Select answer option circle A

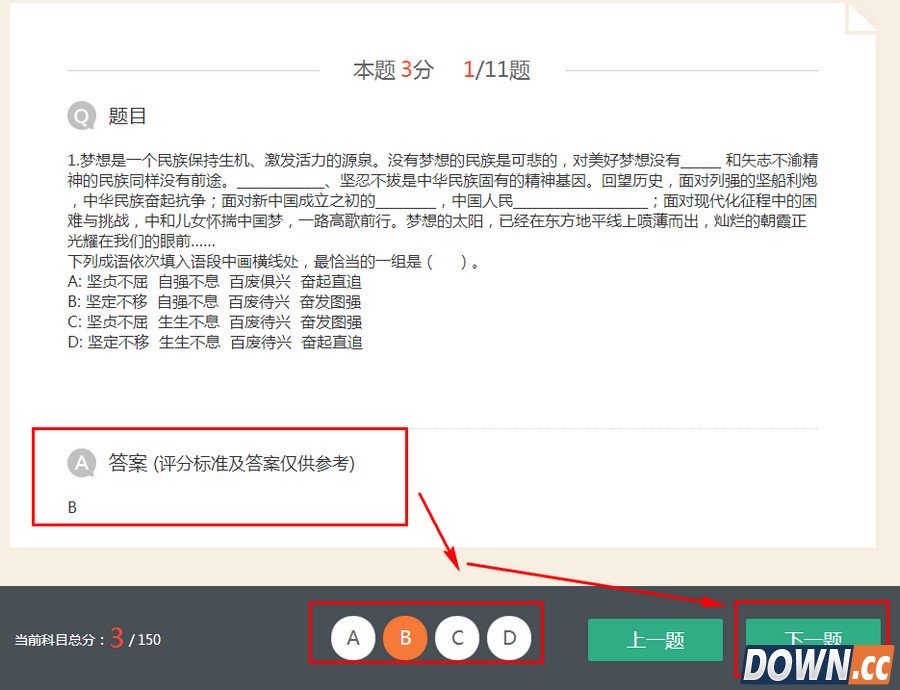(x=353, y=636)
